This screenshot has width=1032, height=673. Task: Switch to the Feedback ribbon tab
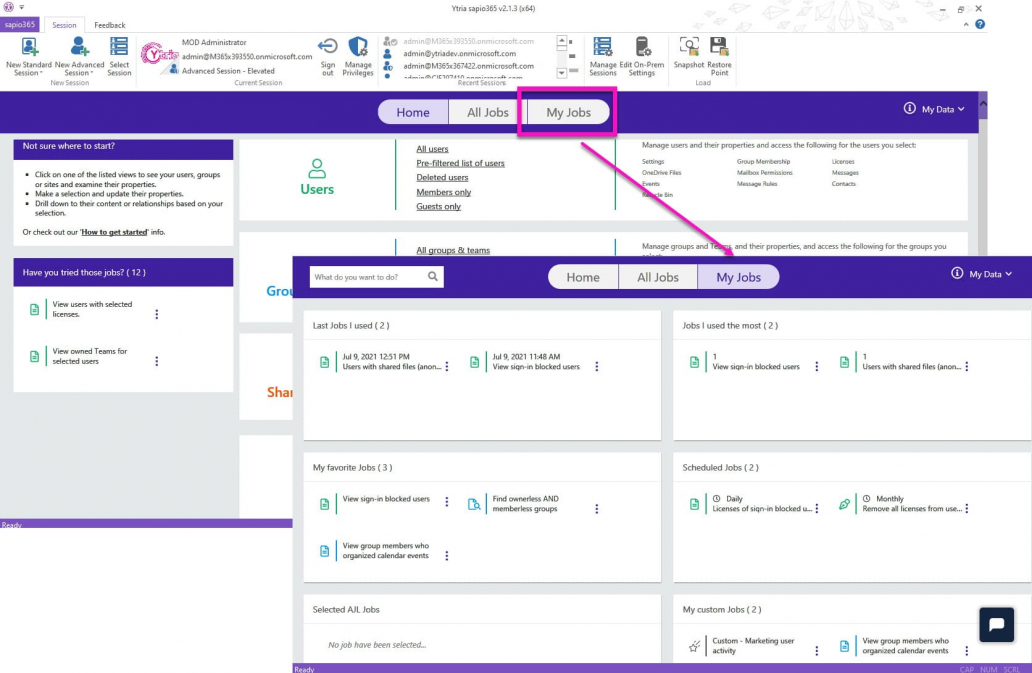109,25
